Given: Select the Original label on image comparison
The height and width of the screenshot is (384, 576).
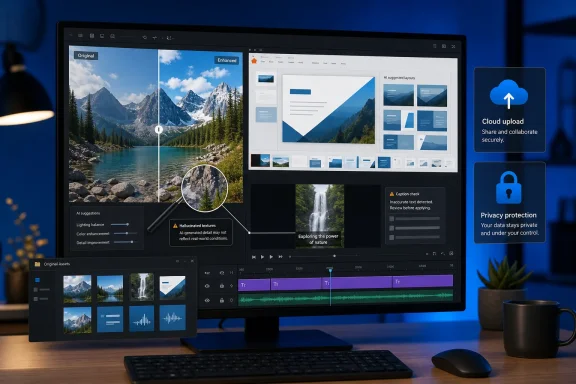Looking at the screenshot, I should tap(86, 56).
